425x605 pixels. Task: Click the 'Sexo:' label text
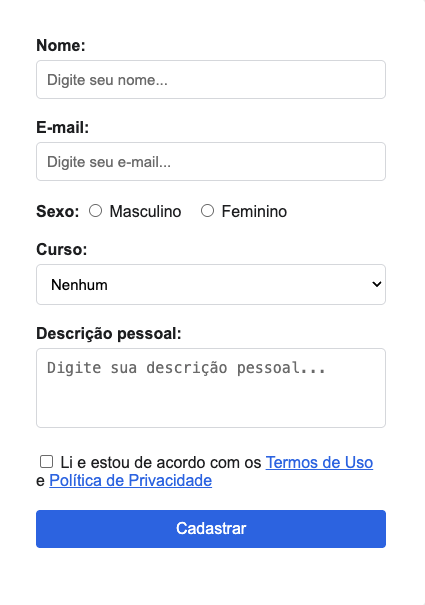[58, 211]
